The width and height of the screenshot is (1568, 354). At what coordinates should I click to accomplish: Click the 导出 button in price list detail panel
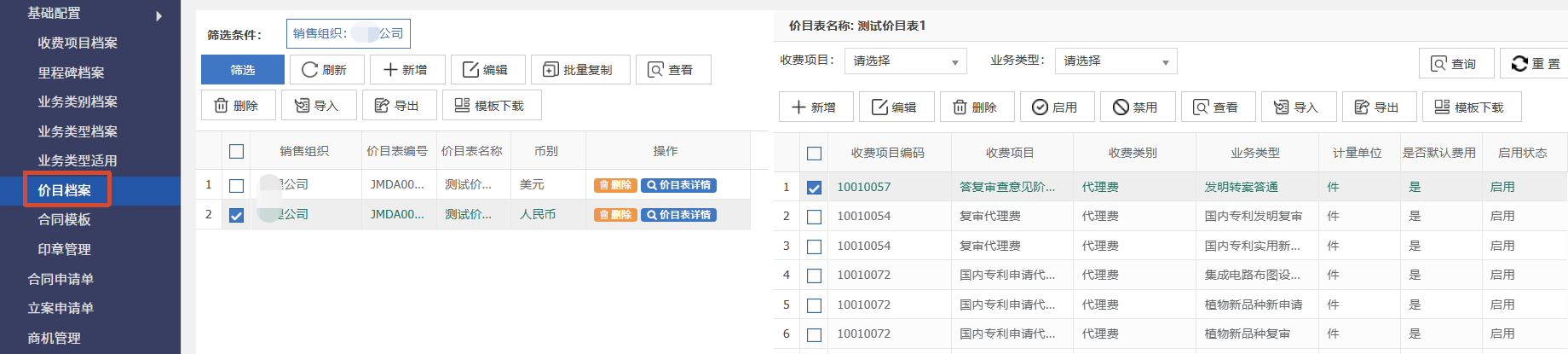(x=1379, y=107)
